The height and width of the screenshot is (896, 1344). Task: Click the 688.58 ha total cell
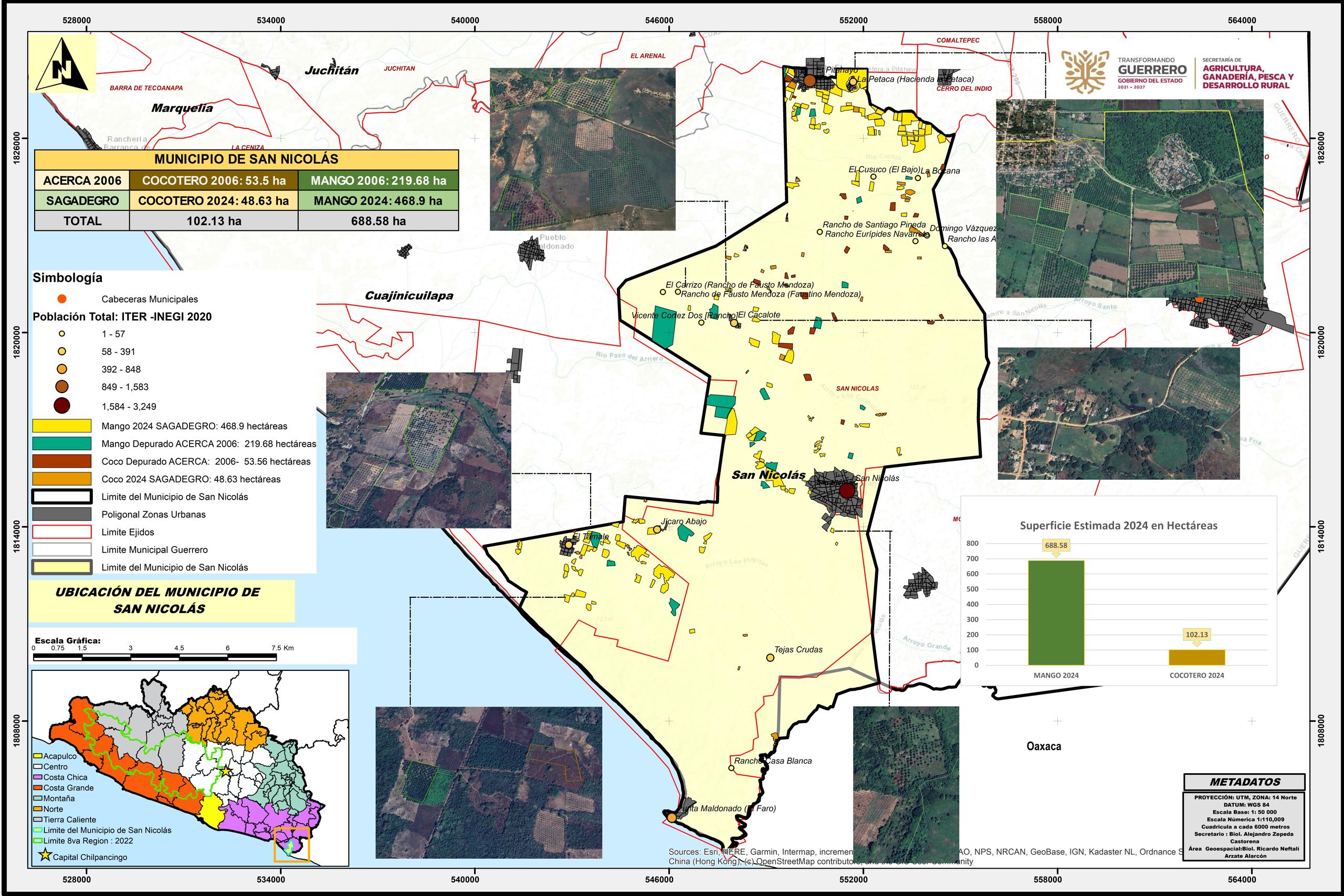click(x=379, y=220)
